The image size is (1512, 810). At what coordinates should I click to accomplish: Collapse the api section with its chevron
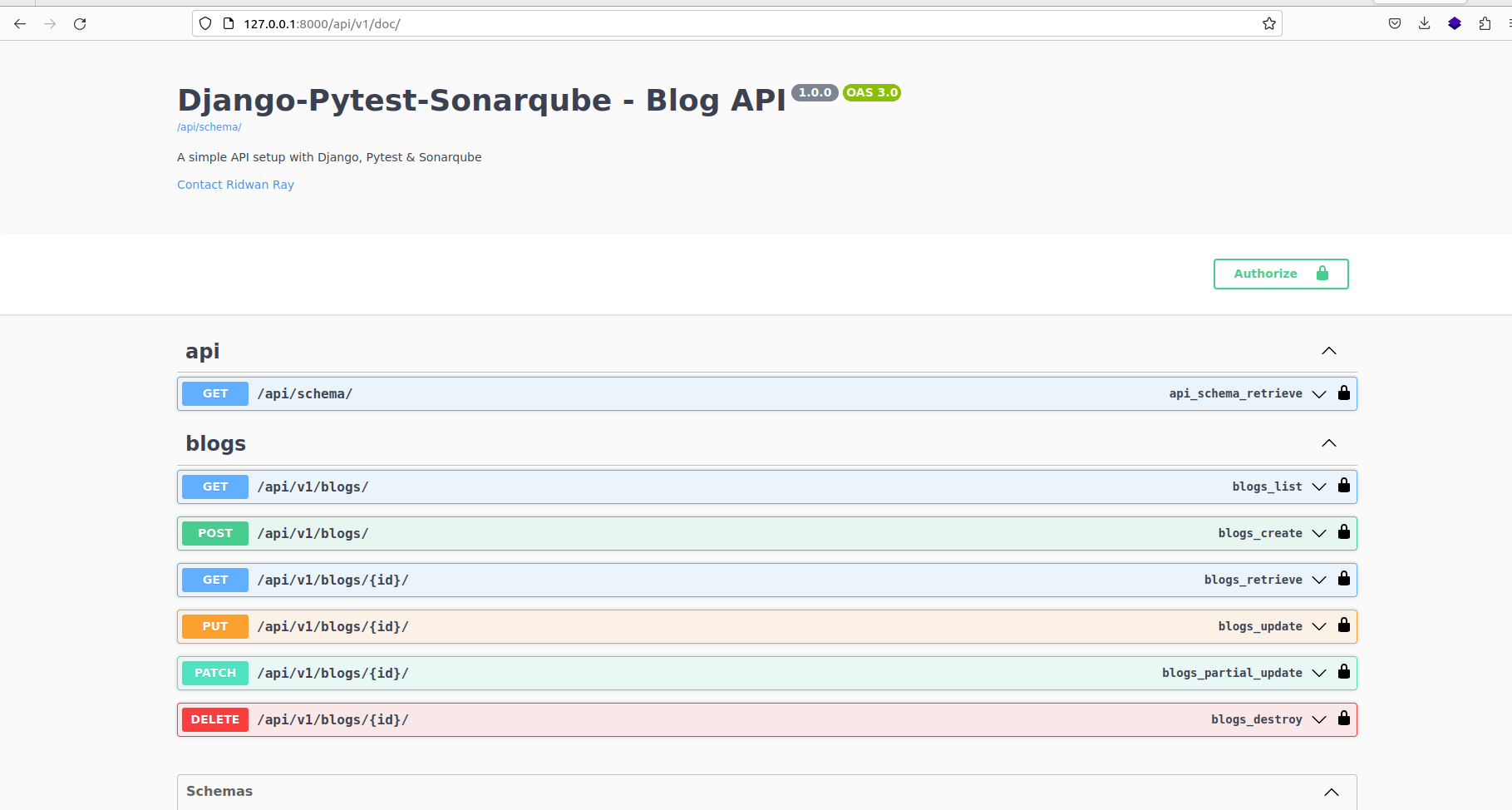coord(1329,351)
